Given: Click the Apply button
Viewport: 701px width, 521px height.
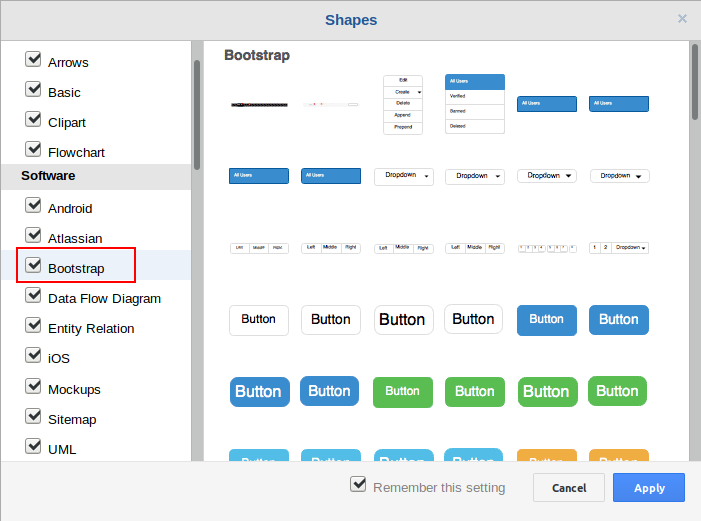Looking at the screenshot, I should 648,487.
